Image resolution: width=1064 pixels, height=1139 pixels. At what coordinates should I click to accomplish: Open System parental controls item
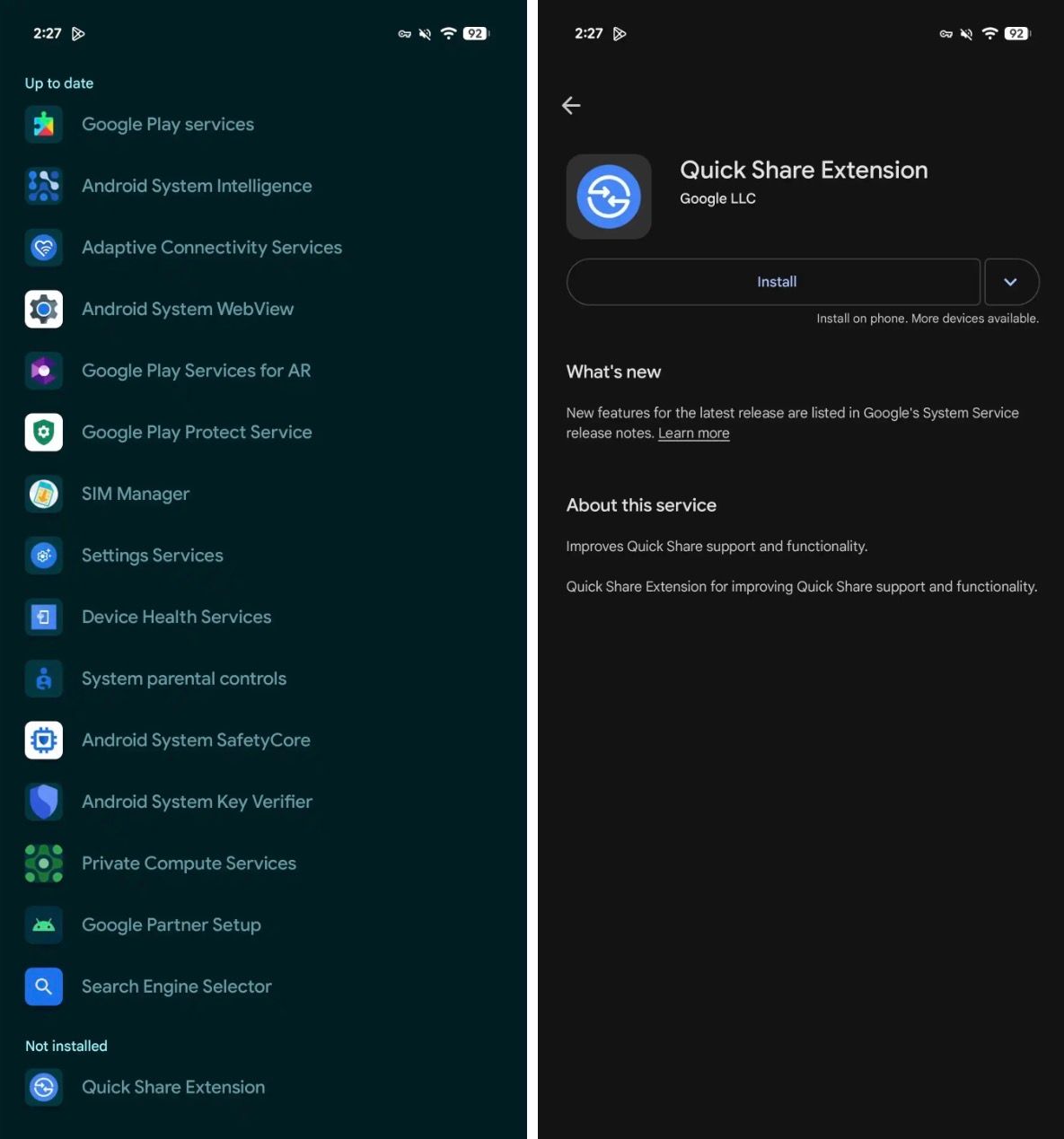coord(183,679)
